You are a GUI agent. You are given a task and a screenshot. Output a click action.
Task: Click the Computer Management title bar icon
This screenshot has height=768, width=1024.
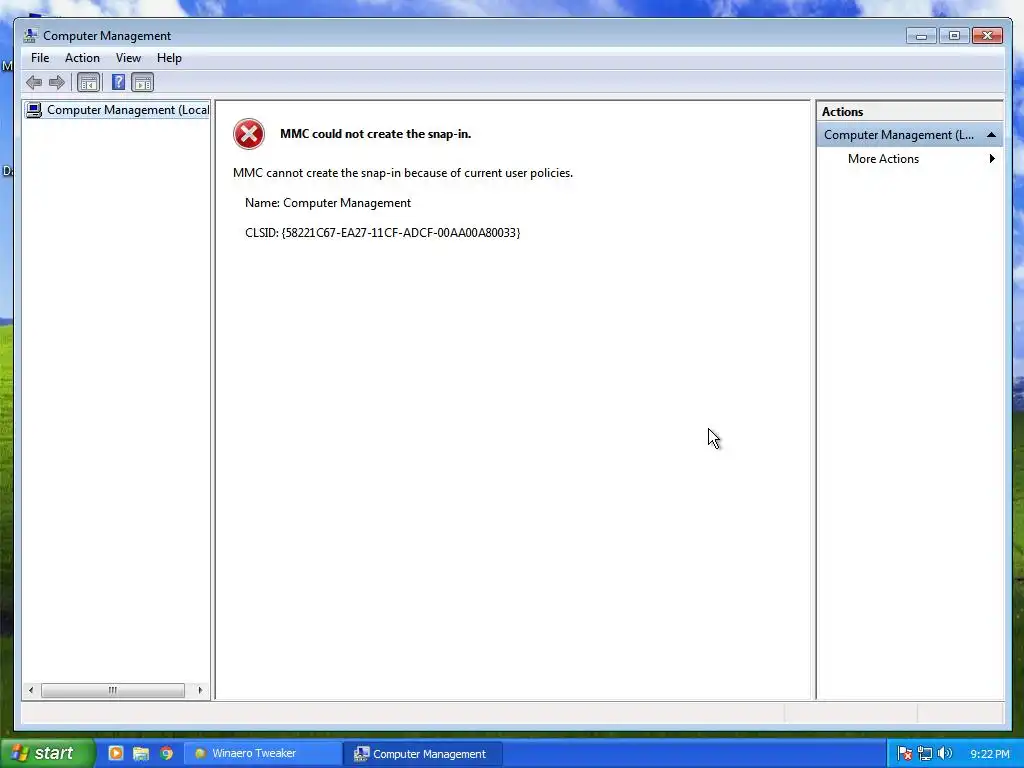click(x=30, y=35)
